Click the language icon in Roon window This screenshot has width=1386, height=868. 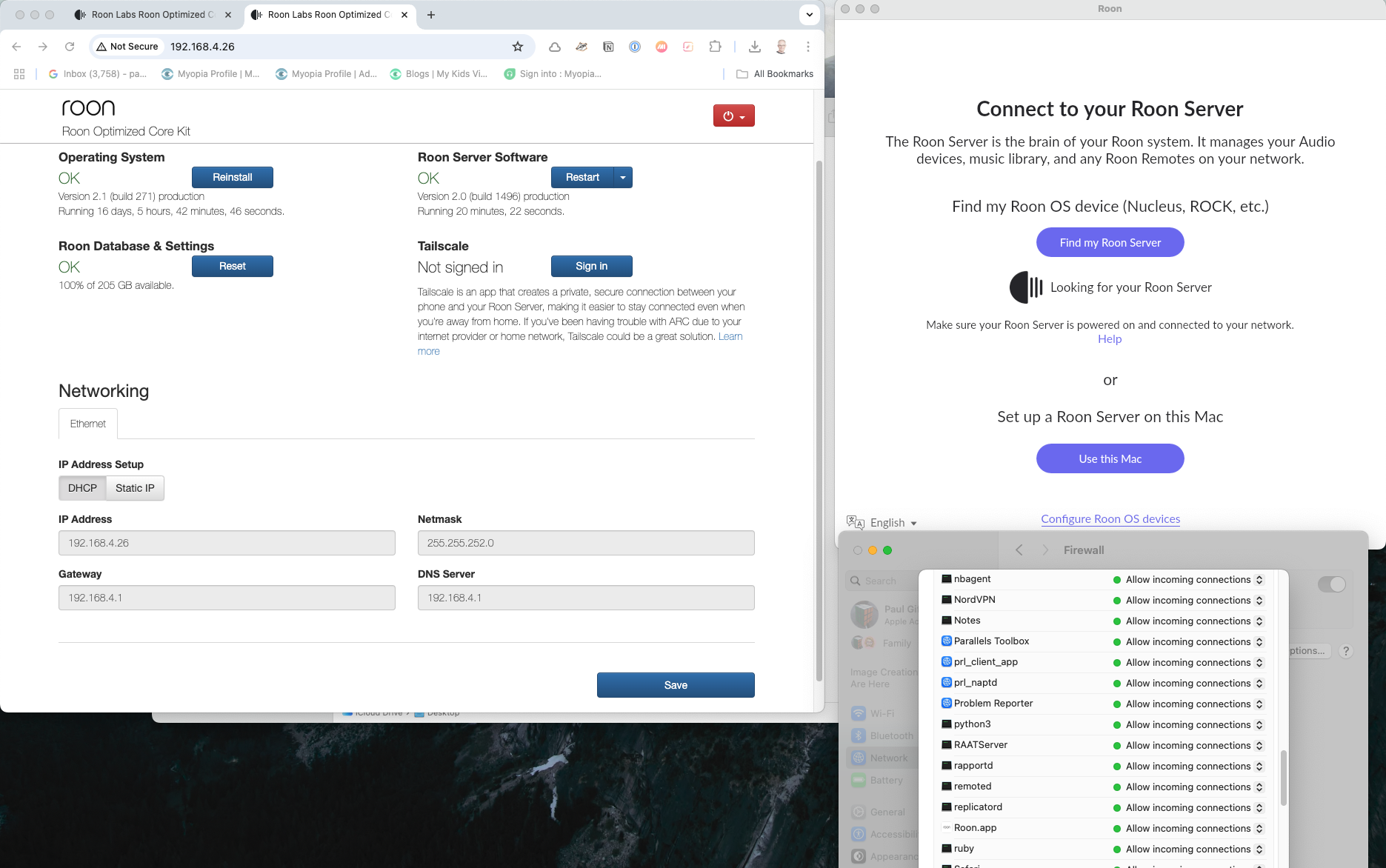(856, 523)
